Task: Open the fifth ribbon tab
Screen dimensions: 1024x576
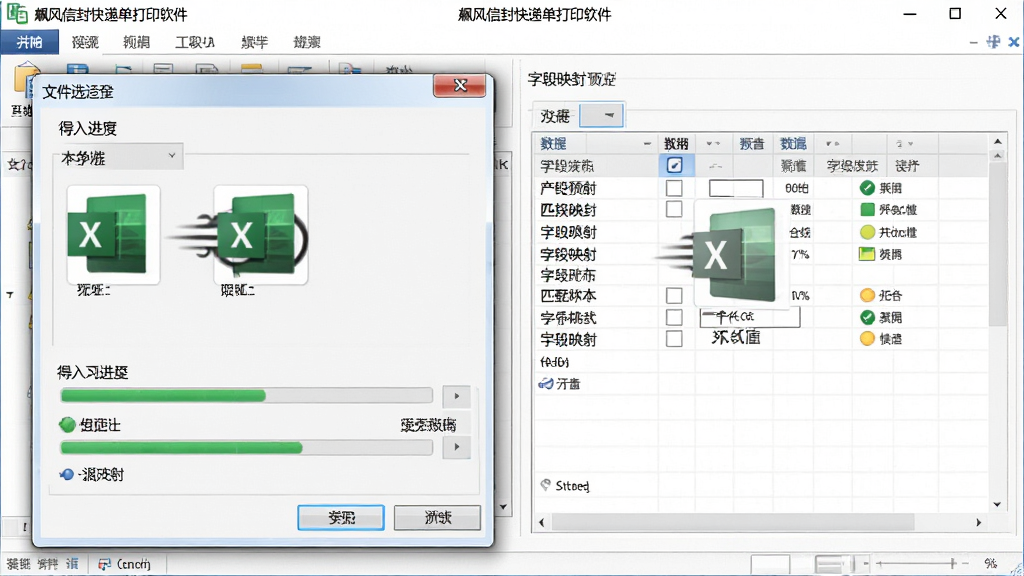Action: click(x=255, y=42)
